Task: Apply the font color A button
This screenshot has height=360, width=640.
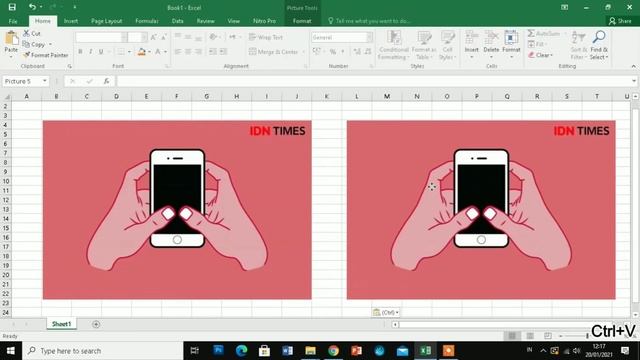Action: point(158,52)
